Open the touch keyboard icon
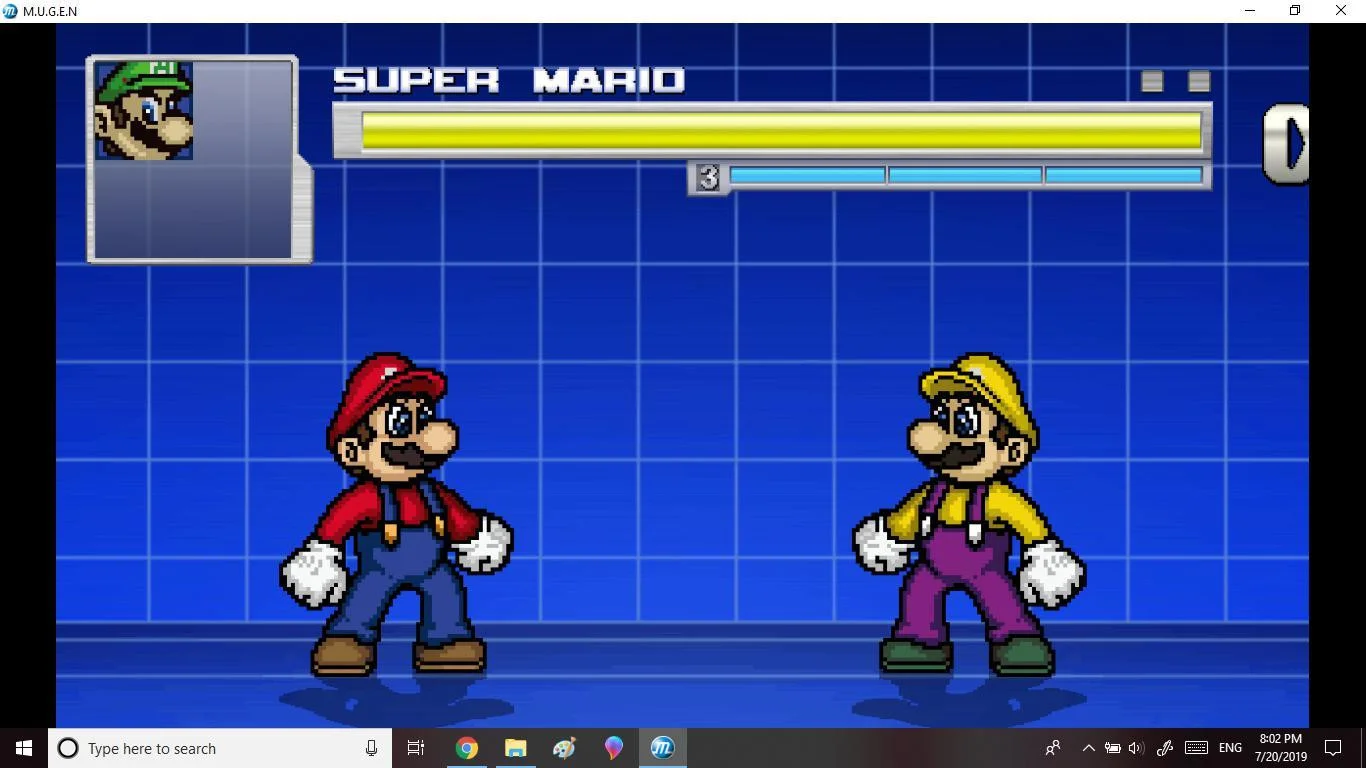Image resolution: width=1366 pixels, height=768 pixels. click(x=1196, y=748)
